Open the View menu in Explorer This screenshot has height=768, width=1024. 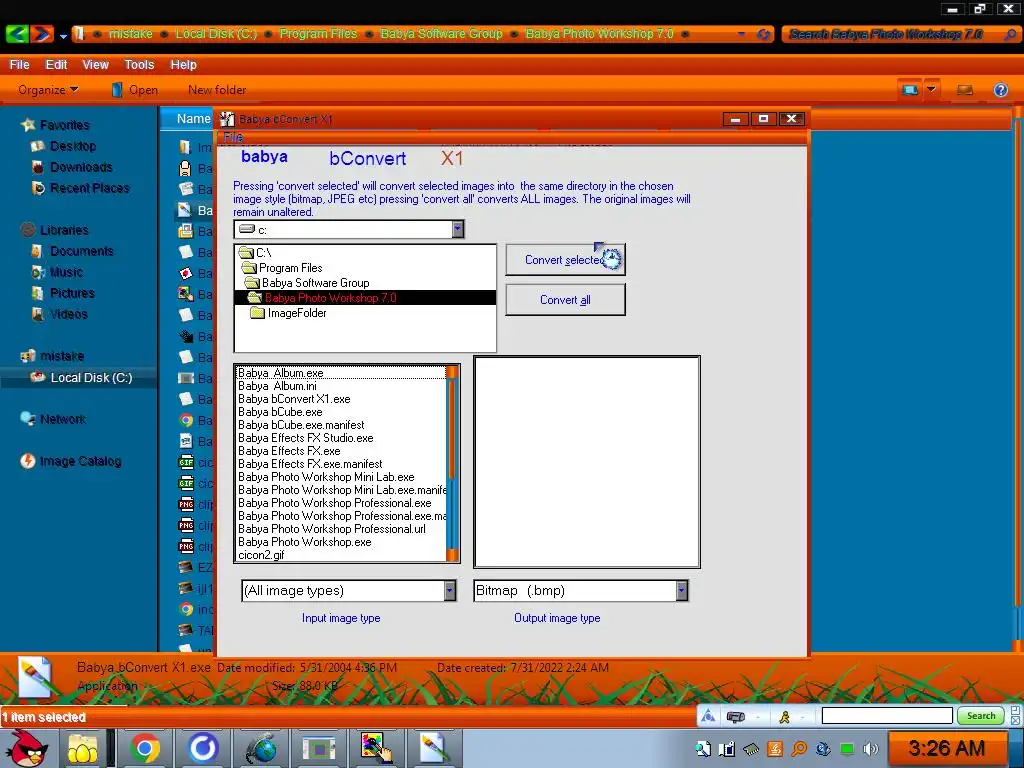coord(95,65)
